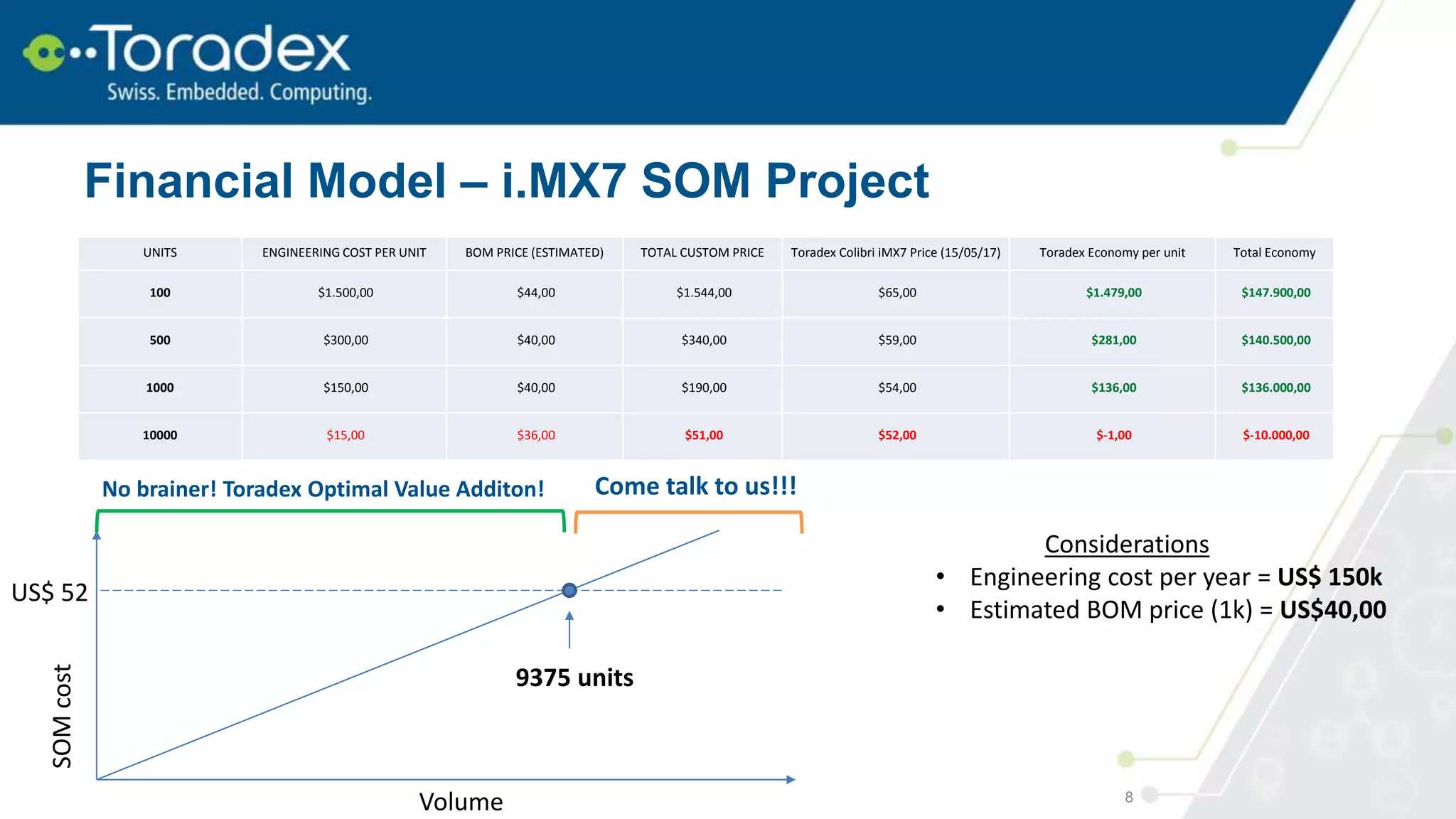Click the Total Economy column header
Viewport: 1456px width, 819px height.
[x=1274, y=253]
